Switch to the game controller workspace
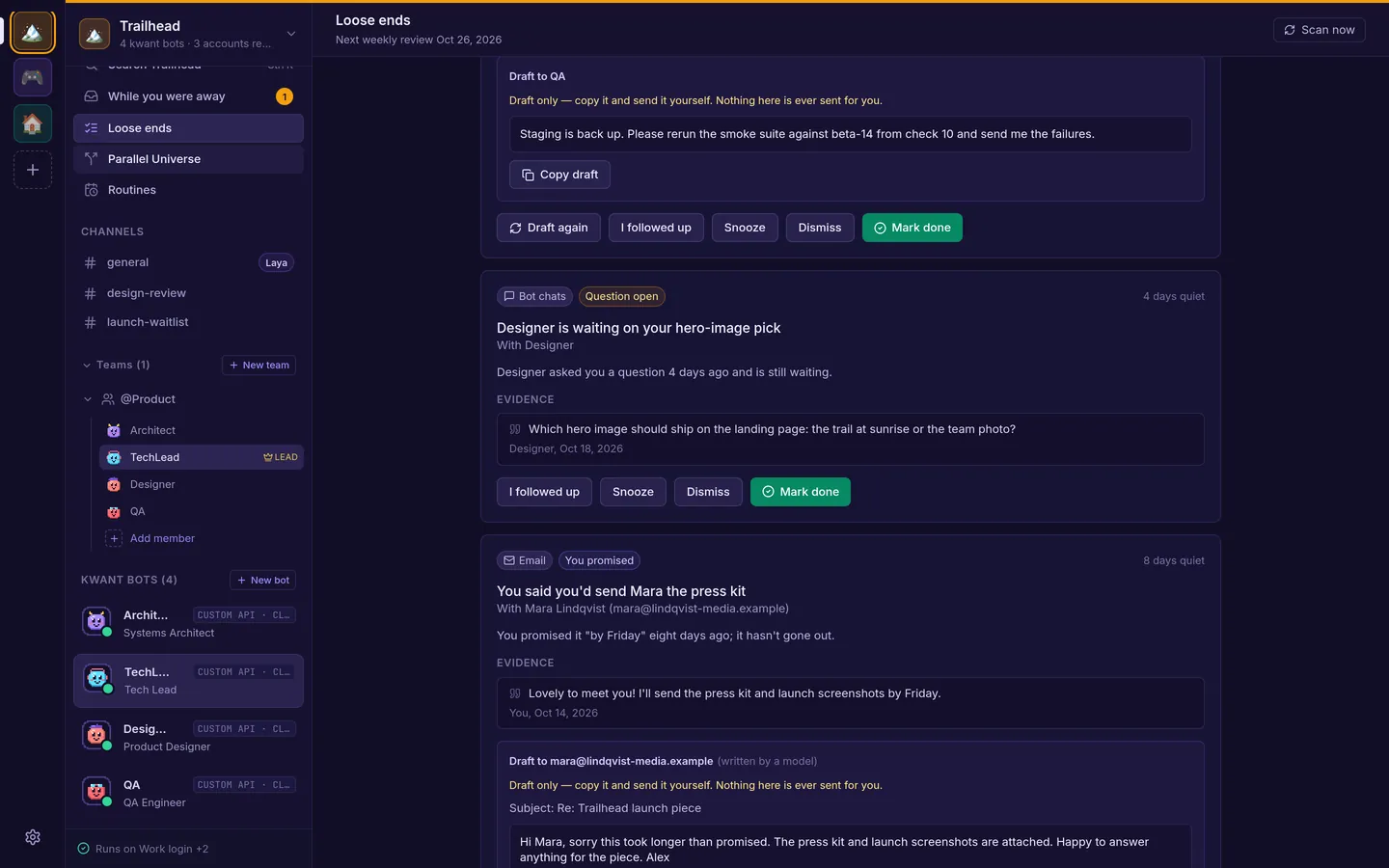Viewport: 1389px width, 868px height. (32, 77)
